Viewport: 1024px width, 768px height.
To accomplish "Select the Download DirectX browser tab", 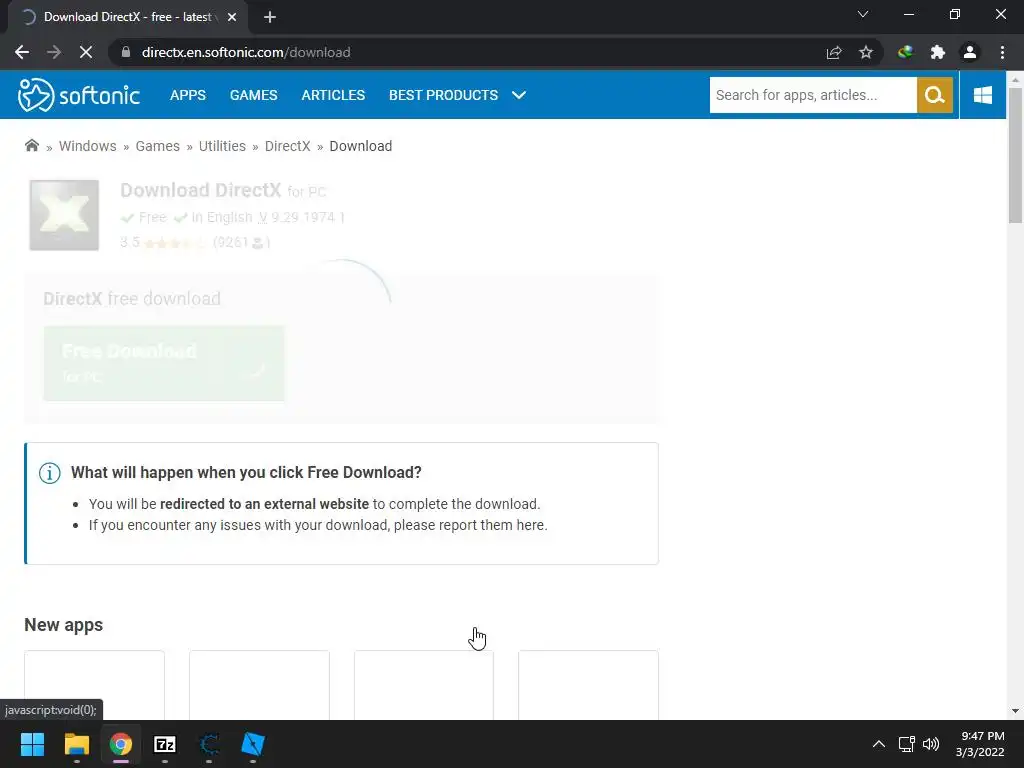I will tap(127, 17).
